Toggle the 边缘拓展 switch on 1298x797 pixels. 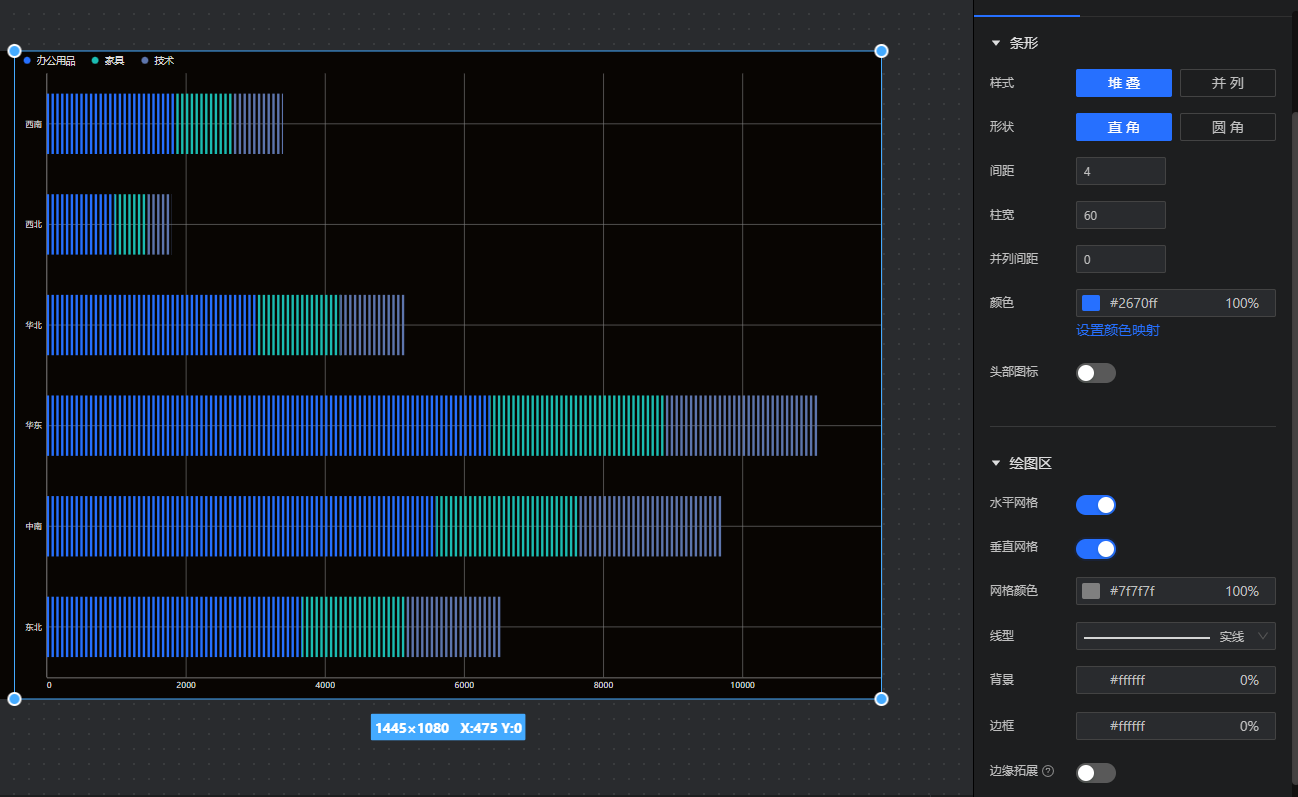click(x=1095, y=772)
